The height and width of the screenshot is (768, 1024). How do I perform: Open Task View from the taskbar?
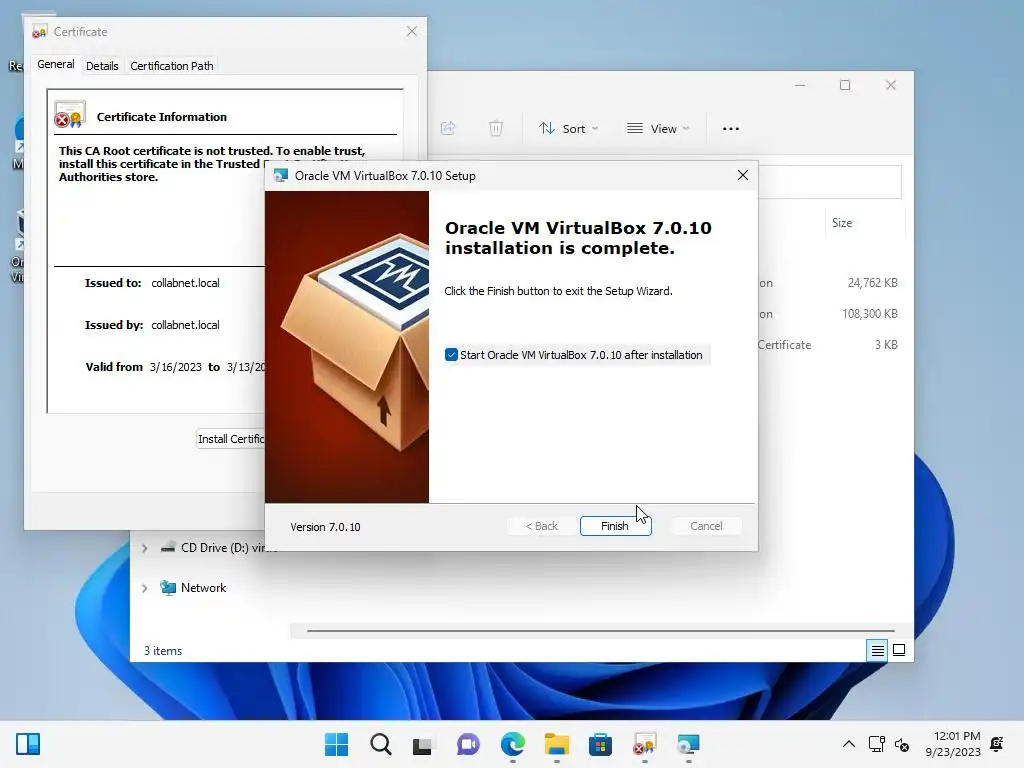pos(423,744)
